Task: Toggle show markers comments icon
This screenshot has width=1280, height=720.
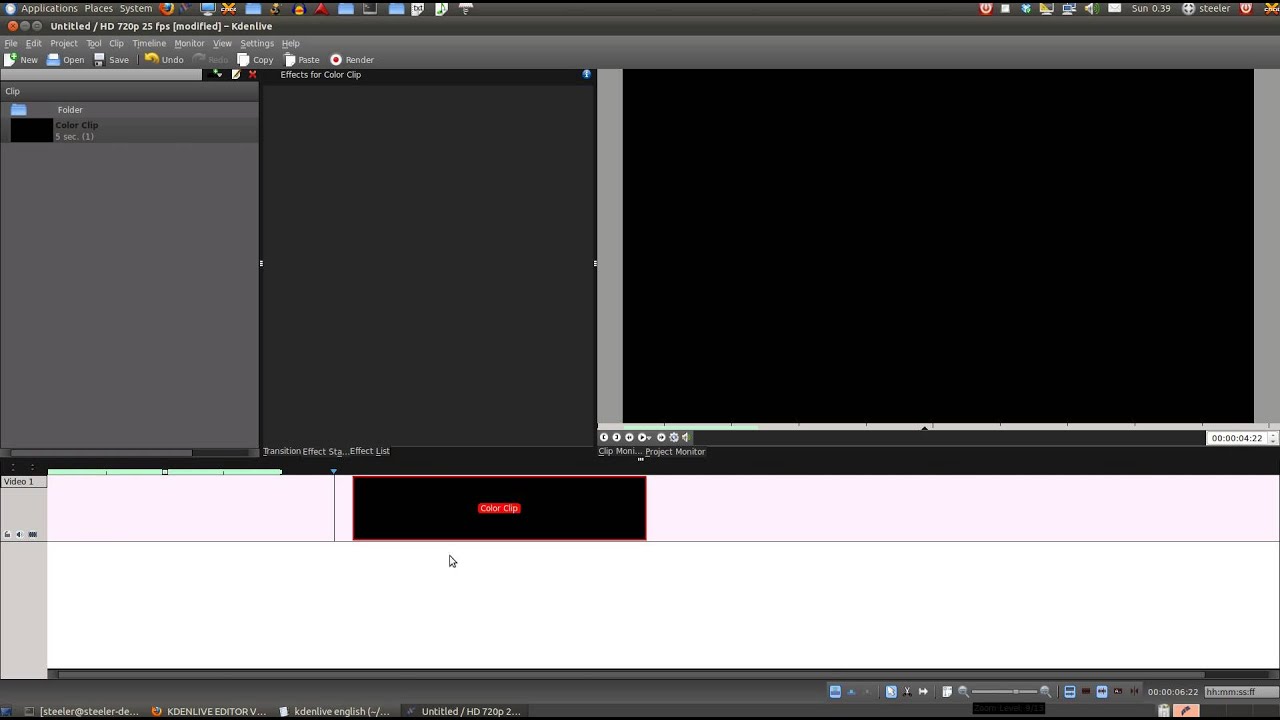Action: point(1118,691)
